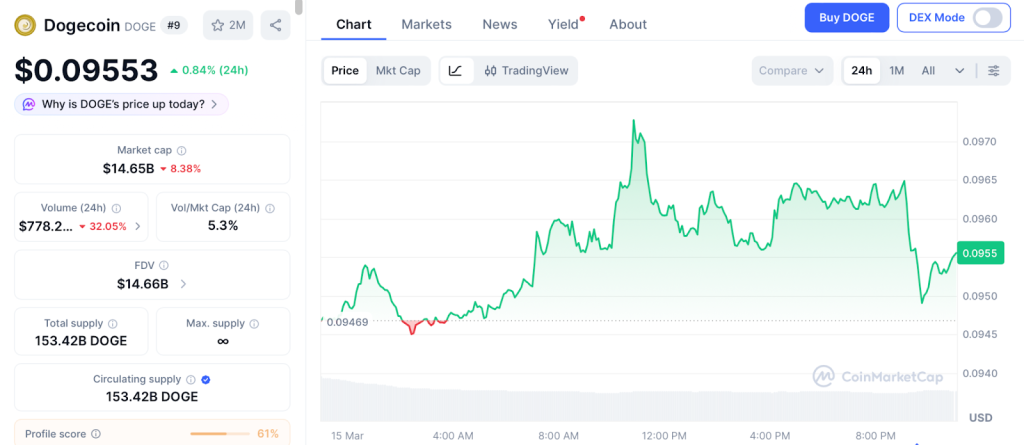Click the Buy DOGE button

pos(846,18)
